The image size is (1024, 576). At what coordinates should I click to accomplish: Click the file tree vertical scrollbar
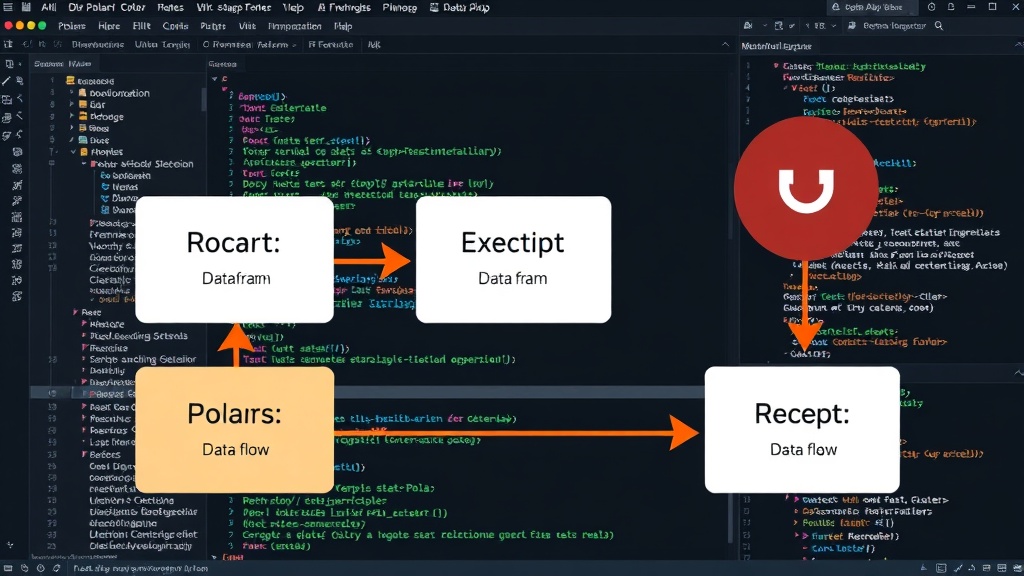203,98
